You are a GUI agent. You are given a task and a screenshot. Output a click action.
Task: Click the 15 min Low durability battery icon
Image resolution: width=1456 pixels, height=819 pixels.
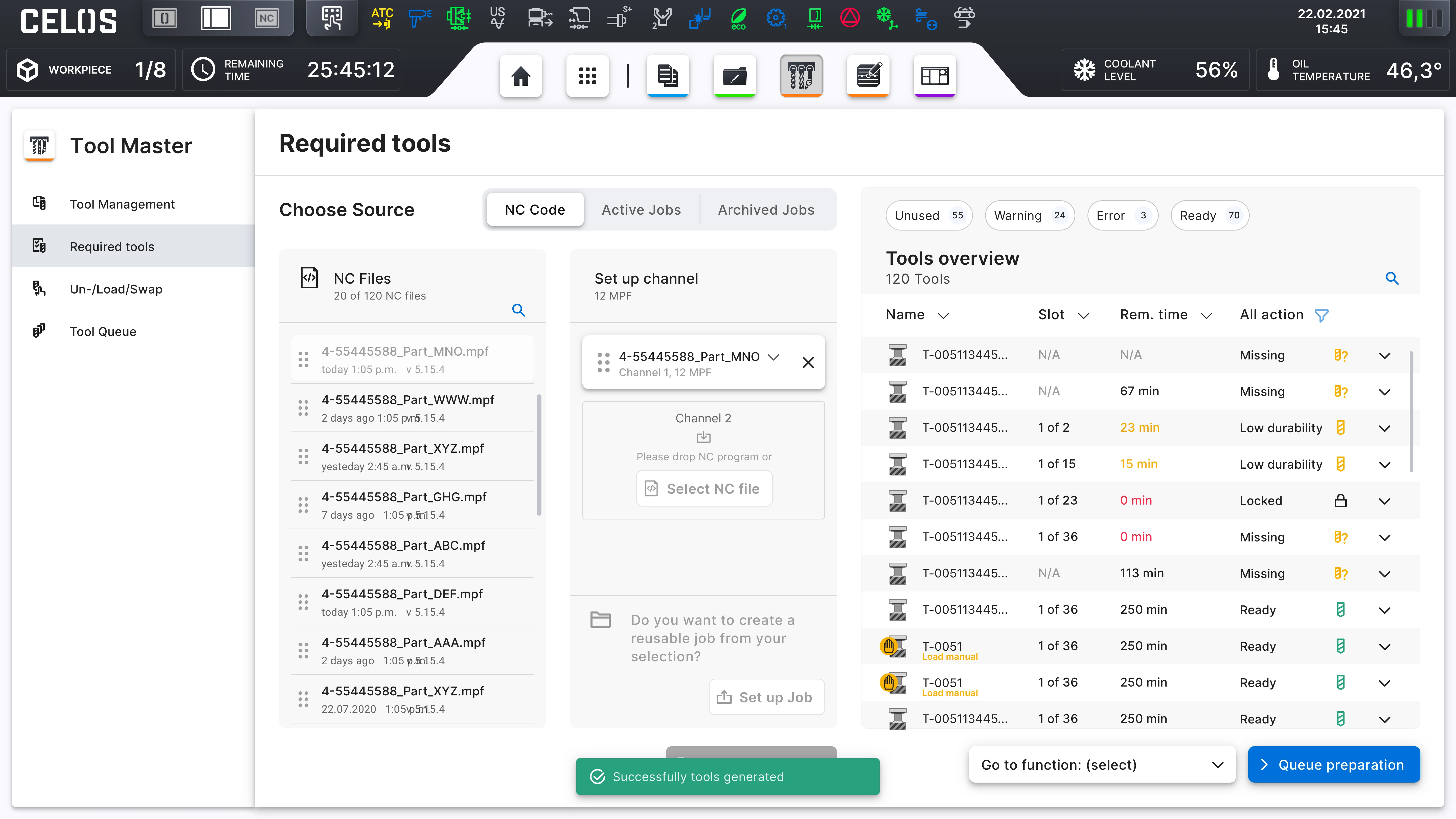click(x=1340, y=464)
